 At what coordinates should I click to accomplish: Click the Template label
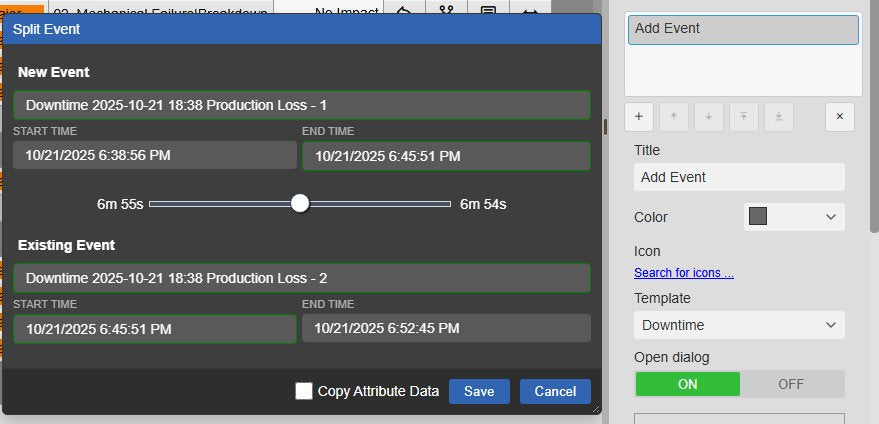(x=662, y=298)
